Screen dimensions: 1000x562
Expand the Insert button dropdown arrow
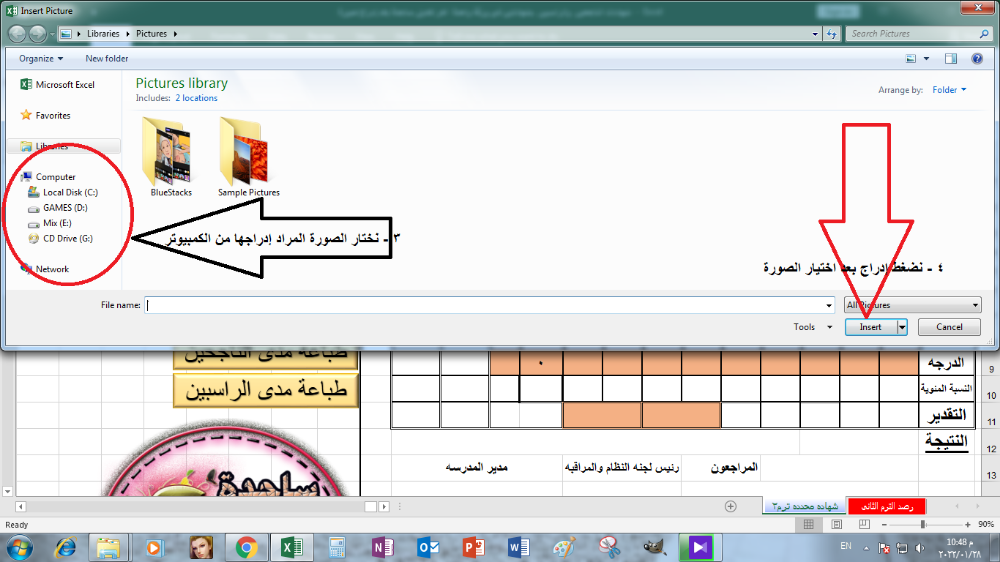coord(902,327)
